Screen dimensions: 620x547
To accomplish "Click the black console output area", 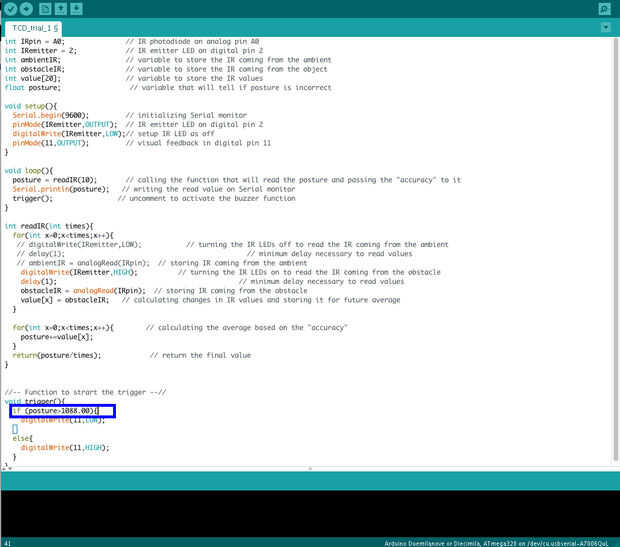I will [310, 513].
